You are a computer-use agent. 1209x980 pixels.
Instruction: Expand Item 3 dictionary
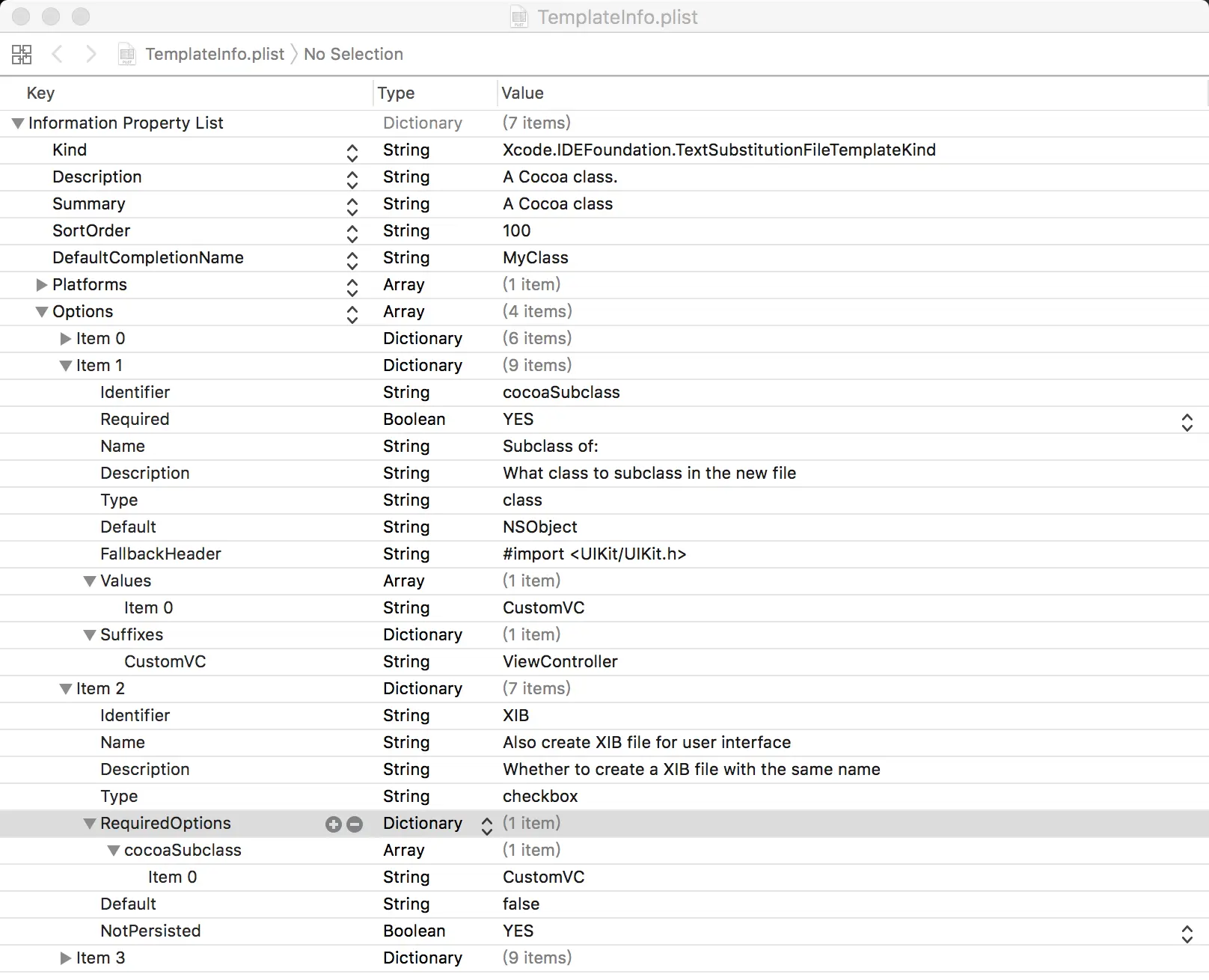coord(66,958)
